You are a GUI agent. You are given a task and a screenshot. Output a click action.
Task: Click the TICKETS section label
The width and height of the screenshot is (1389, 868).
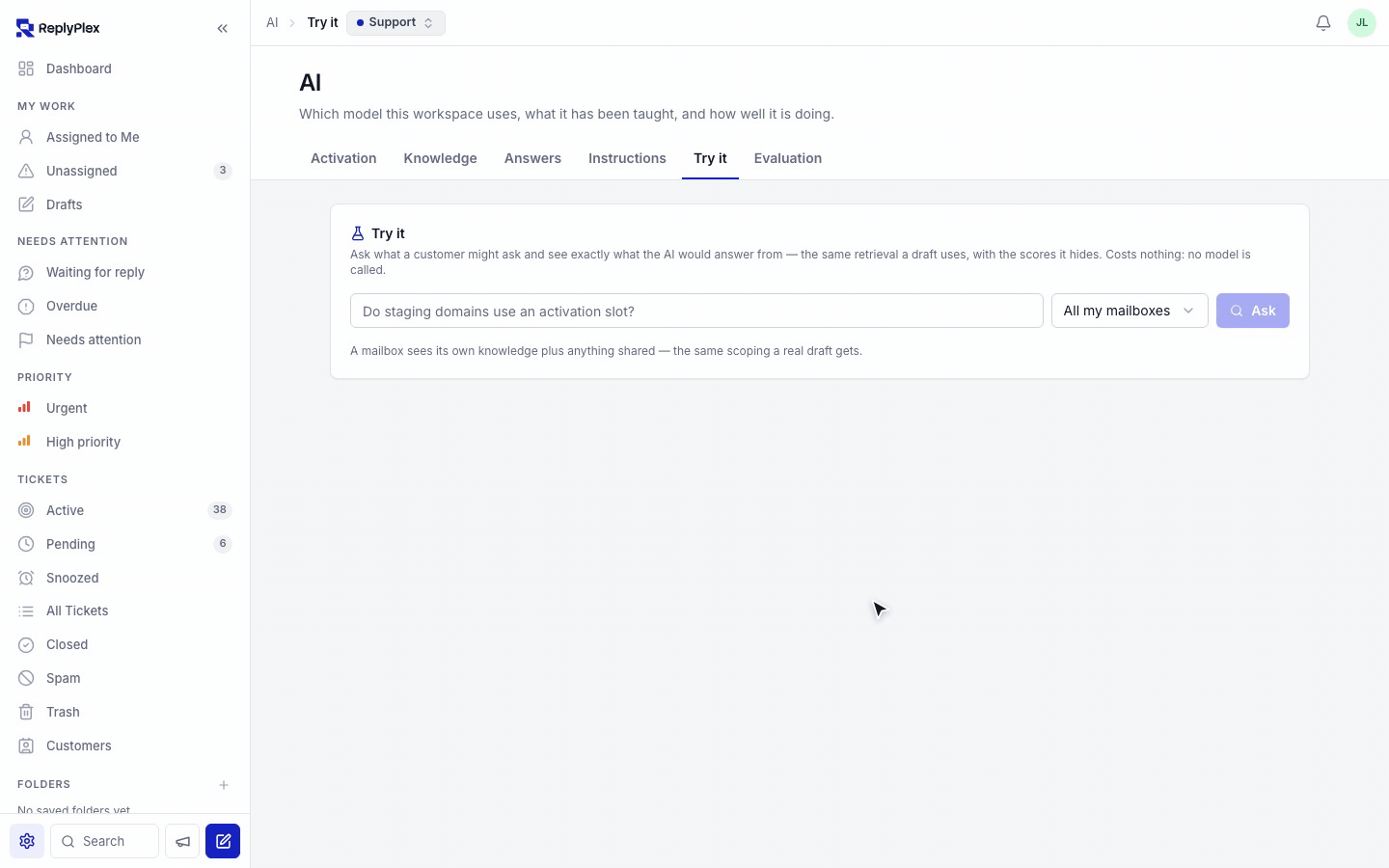tap(42, 479)
